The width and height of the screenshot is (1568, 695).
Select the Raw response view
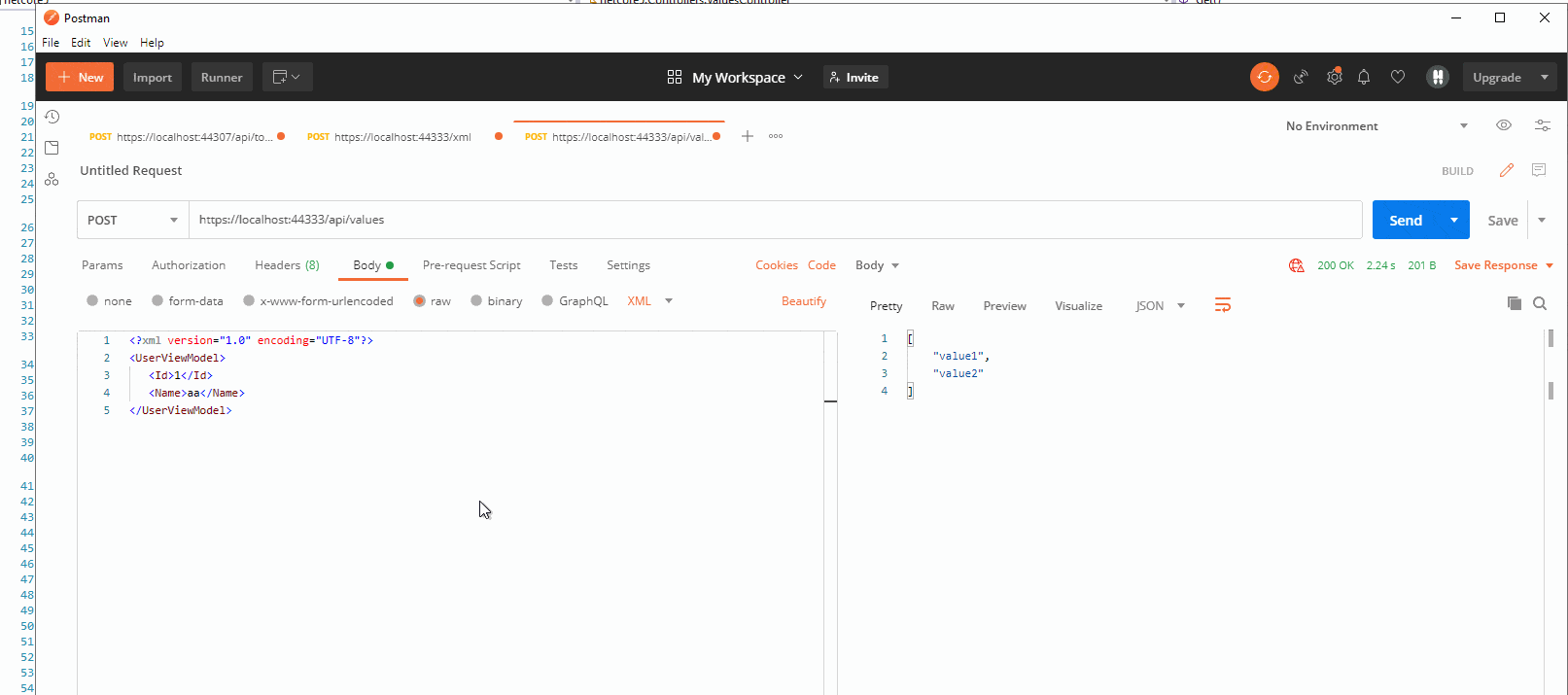click(x=943, y=305)
